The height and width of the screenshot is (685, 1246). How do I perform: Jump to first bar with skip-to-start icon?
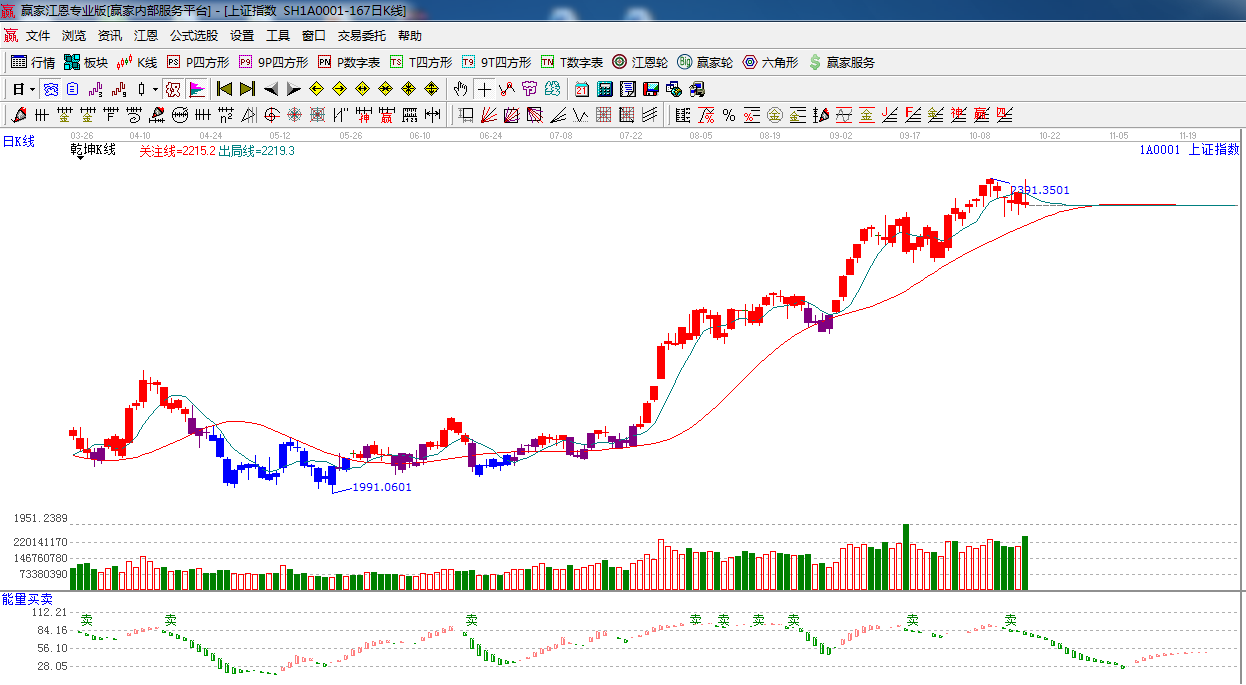224,89
